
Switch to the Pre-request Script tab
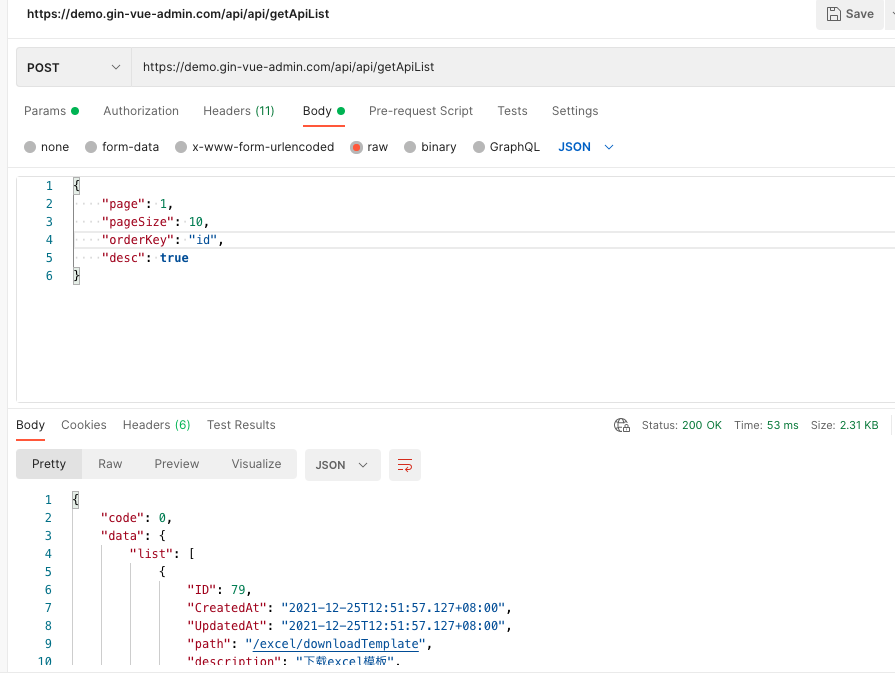click(x=420, y=110)
